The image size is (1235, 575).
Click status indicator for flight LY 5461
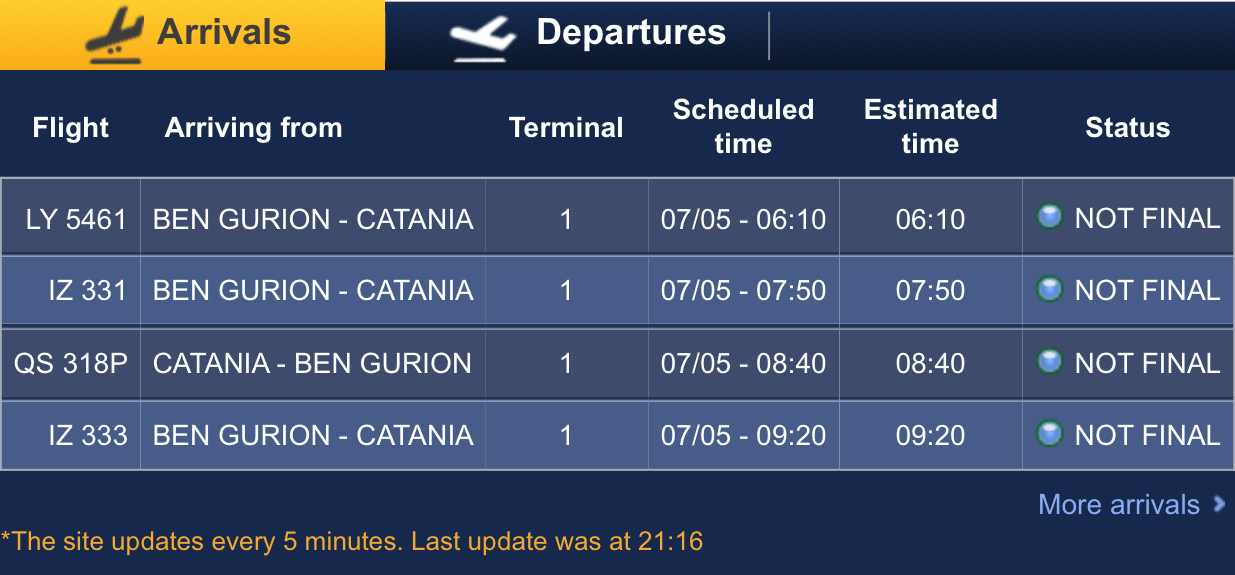1049,217
